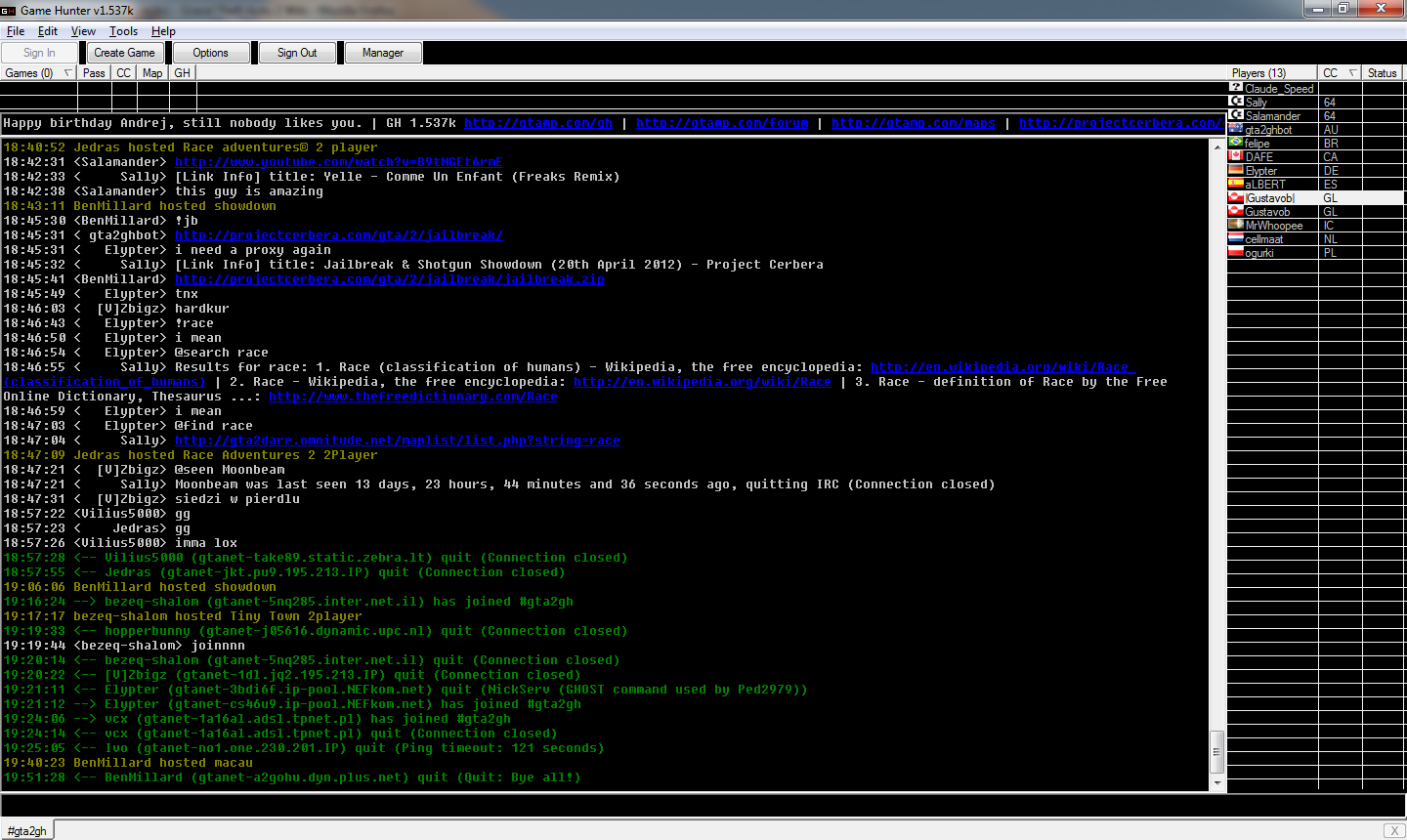Sort players by the CC column header
The width and height of the screenshot is (1407, 840).
[1340, 73]
